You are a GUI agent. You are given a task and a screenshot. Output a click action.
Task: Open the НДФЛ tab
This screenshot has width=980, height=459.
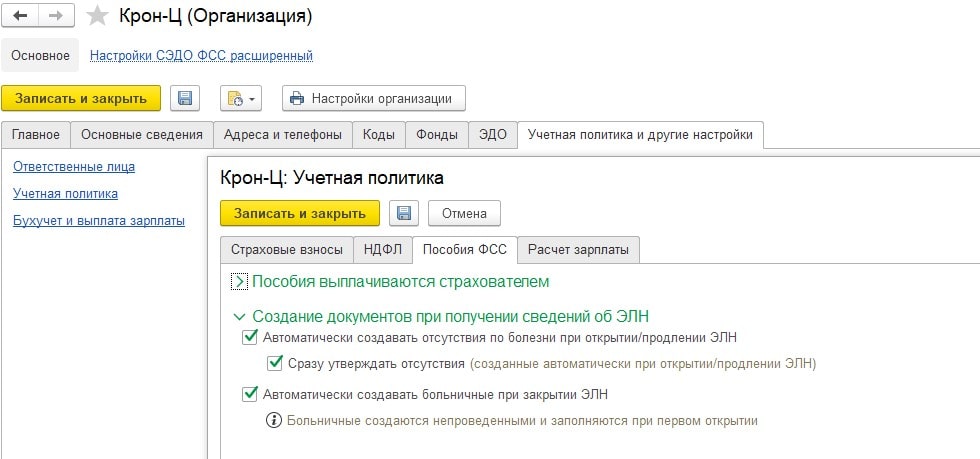[x=383, y=249]
